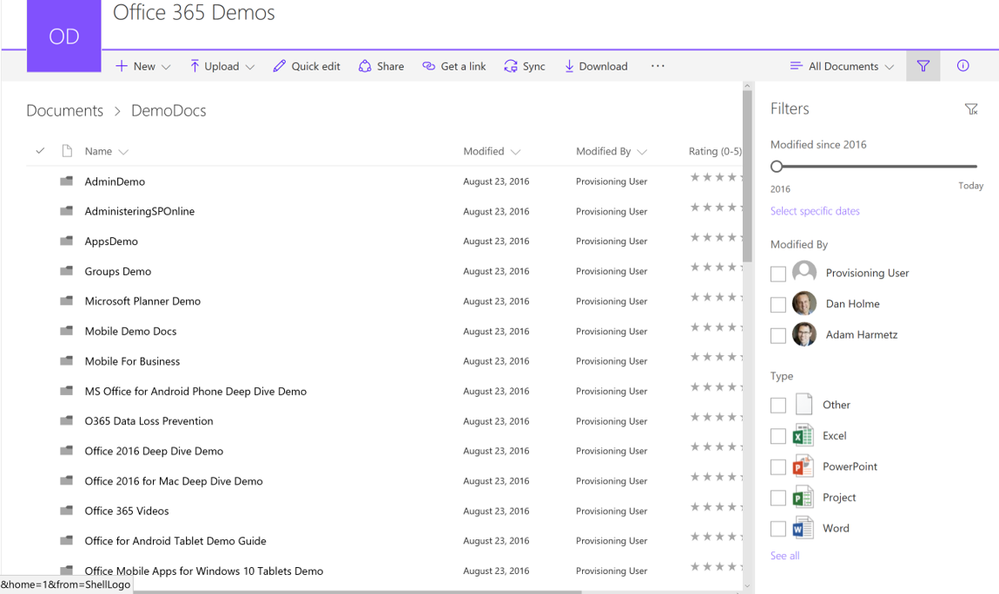Viewport: 999px width, 594px height.
Task: Open Mobile Demo Docs folder
Action: 131,331
